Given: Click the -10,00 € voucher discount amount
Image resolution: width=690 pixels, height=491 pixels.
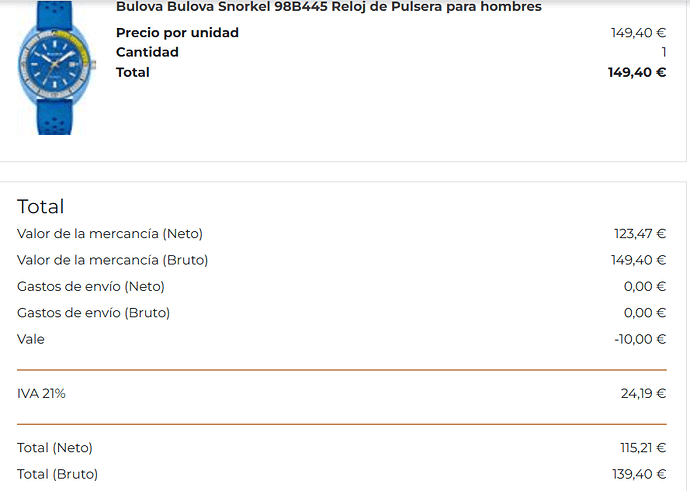Looking at the screenshot, I should tap(640, 340).
